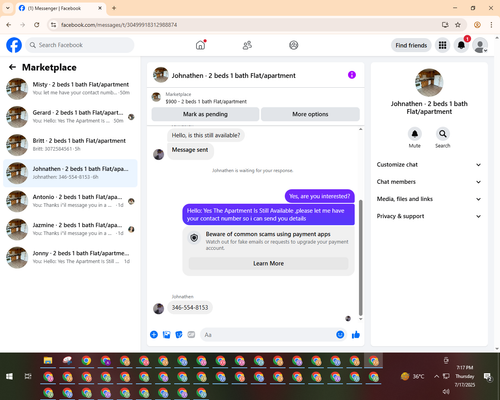Expand Media, files and links section
The height and width of the screenshot is (400, 500).
429,199
